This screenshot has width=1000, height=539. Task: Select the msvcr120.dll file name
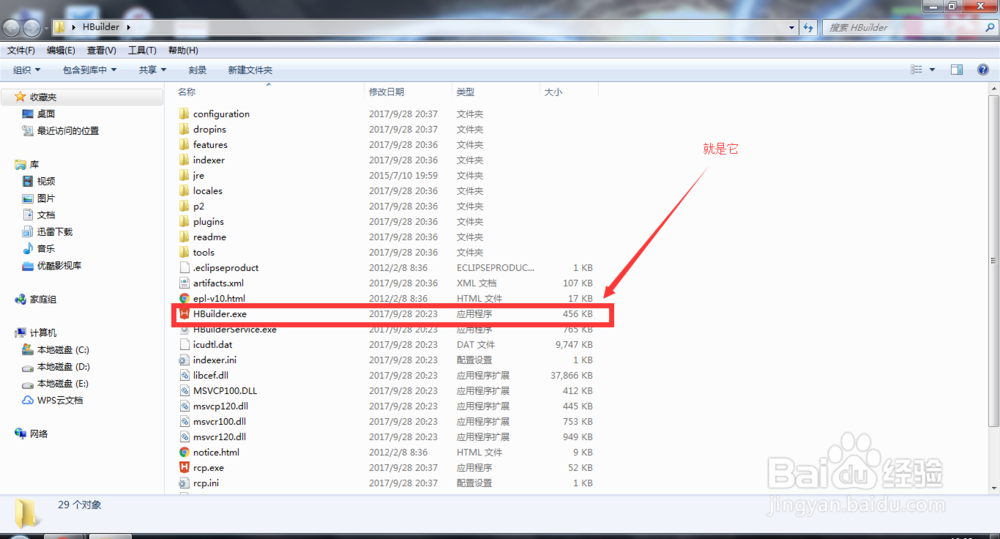pyautogui.click(x=219, y=437)
